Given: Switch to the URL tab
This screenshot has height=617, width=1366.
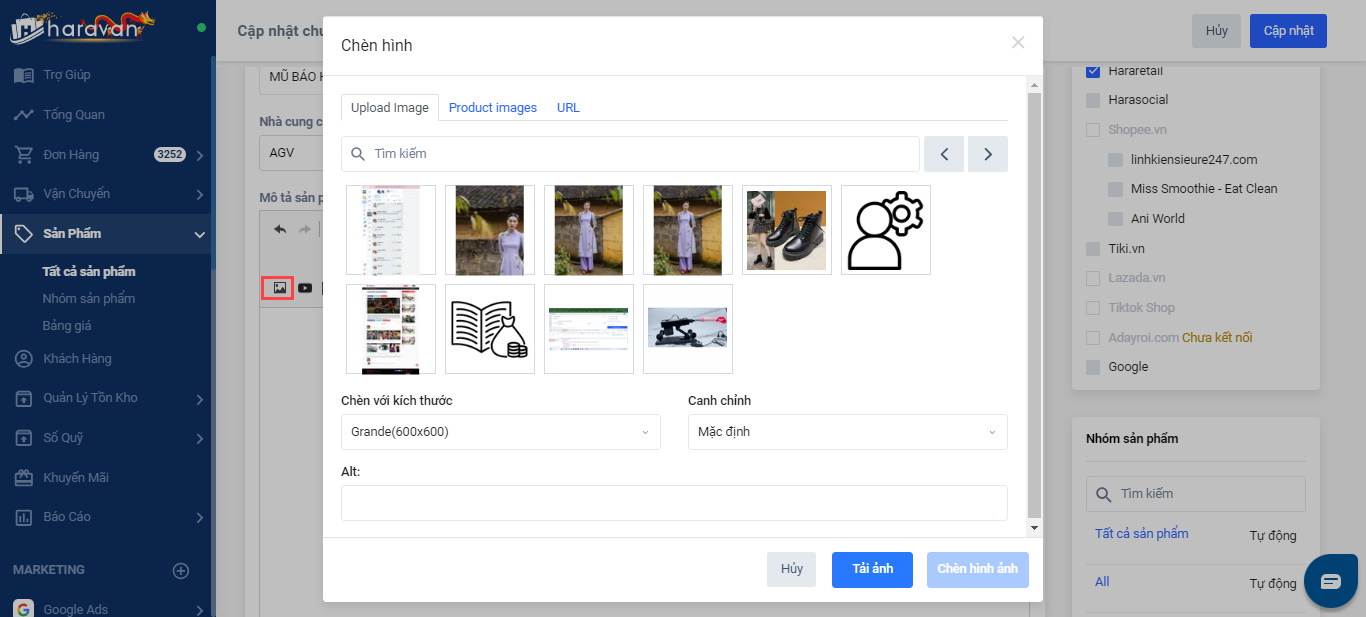Looking at the screenshot, I should pyautogui.click(x=568, y=108).
